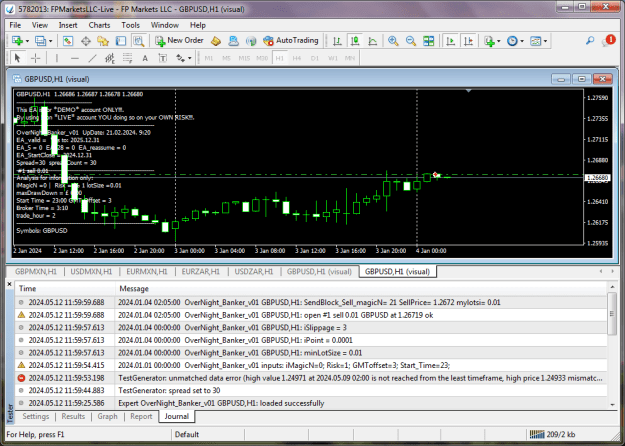Switch to the USDZAR,H1 chart tab
The image size is (625, 446).
tap(254, 272)
